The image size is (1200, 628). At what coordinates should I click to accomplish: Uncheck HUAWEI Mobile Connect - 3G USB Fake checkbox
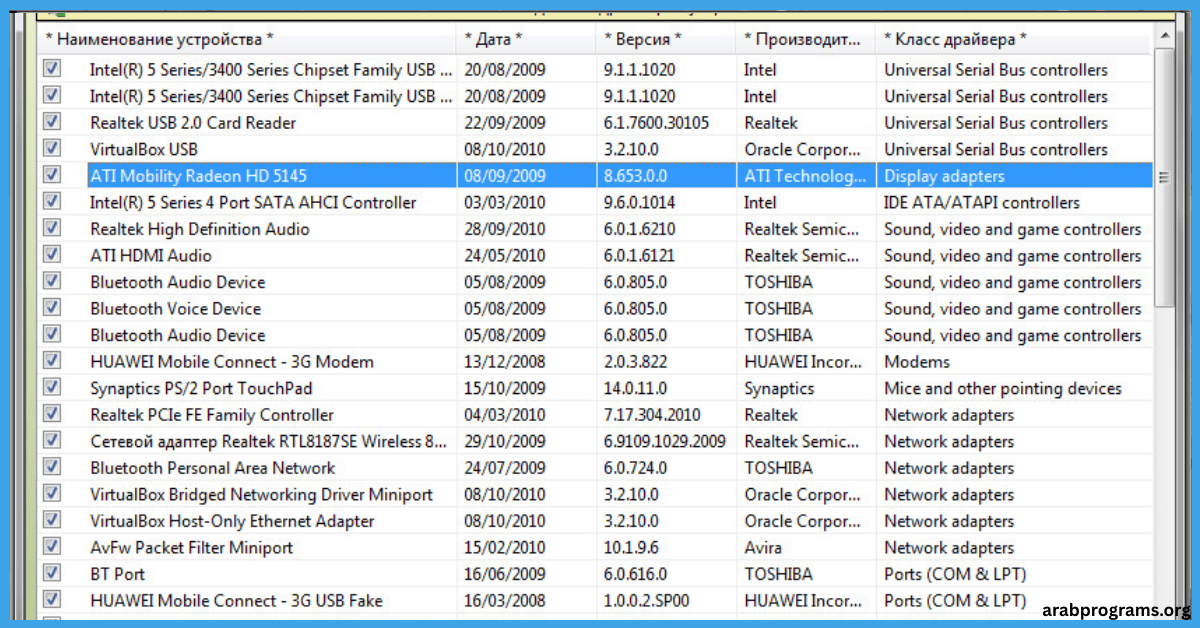(x=52, y=599)
